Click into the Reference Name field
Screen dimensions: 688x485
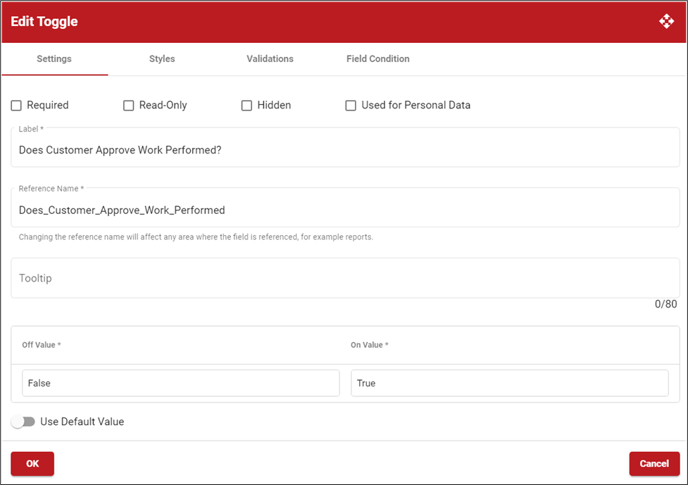tap(345, 208)
